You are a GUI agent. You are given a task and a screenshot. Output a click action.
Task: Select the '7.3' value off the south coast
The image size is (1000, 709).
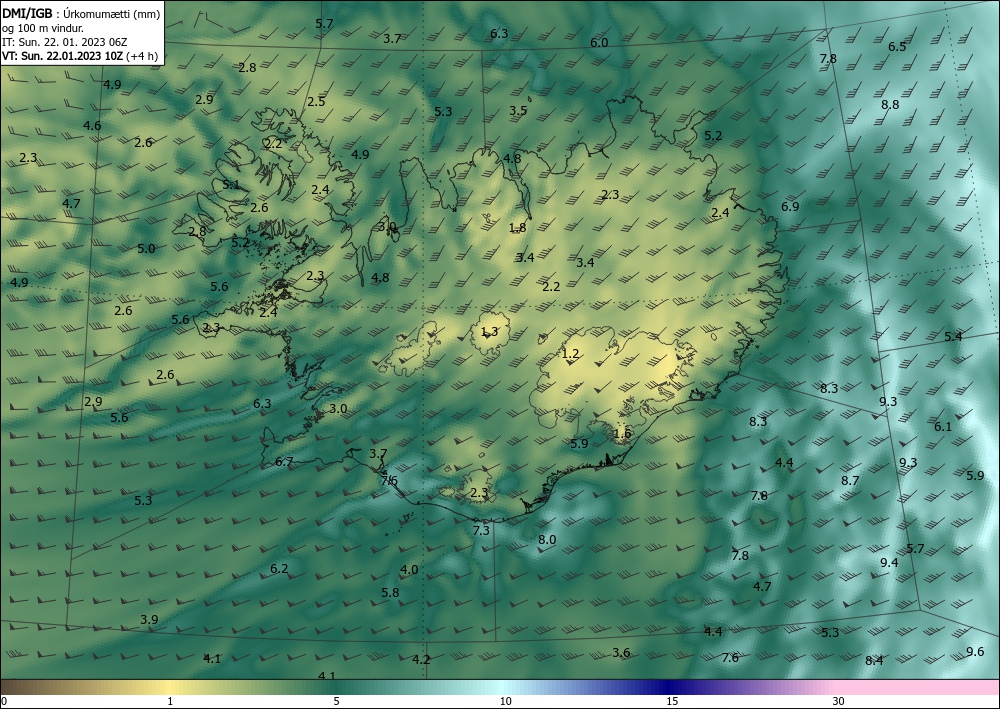[x=481, y=530]
